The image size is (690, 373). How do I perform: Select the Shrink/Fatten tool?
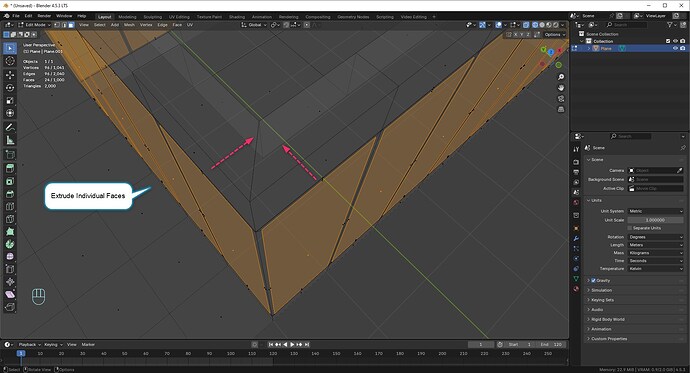pos(10,282)
